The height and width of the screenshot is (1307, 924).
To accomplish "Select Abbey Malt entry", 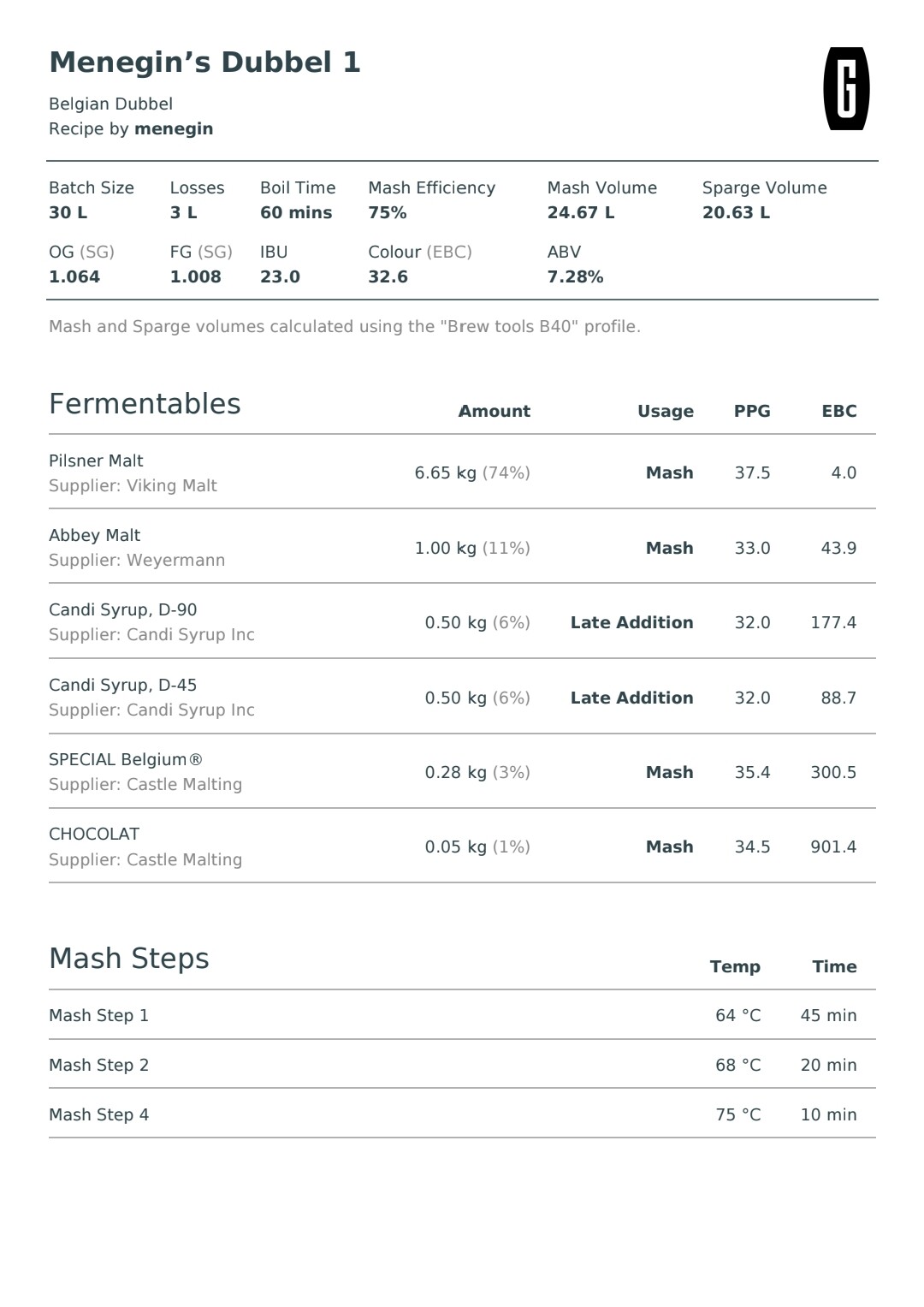I will click(x=462, y=547).
